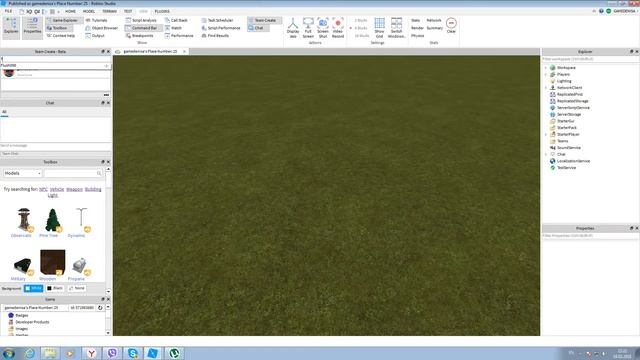Click the Properties filter field
The height and width of the screenshot is (360, 640).
point(590,236)
